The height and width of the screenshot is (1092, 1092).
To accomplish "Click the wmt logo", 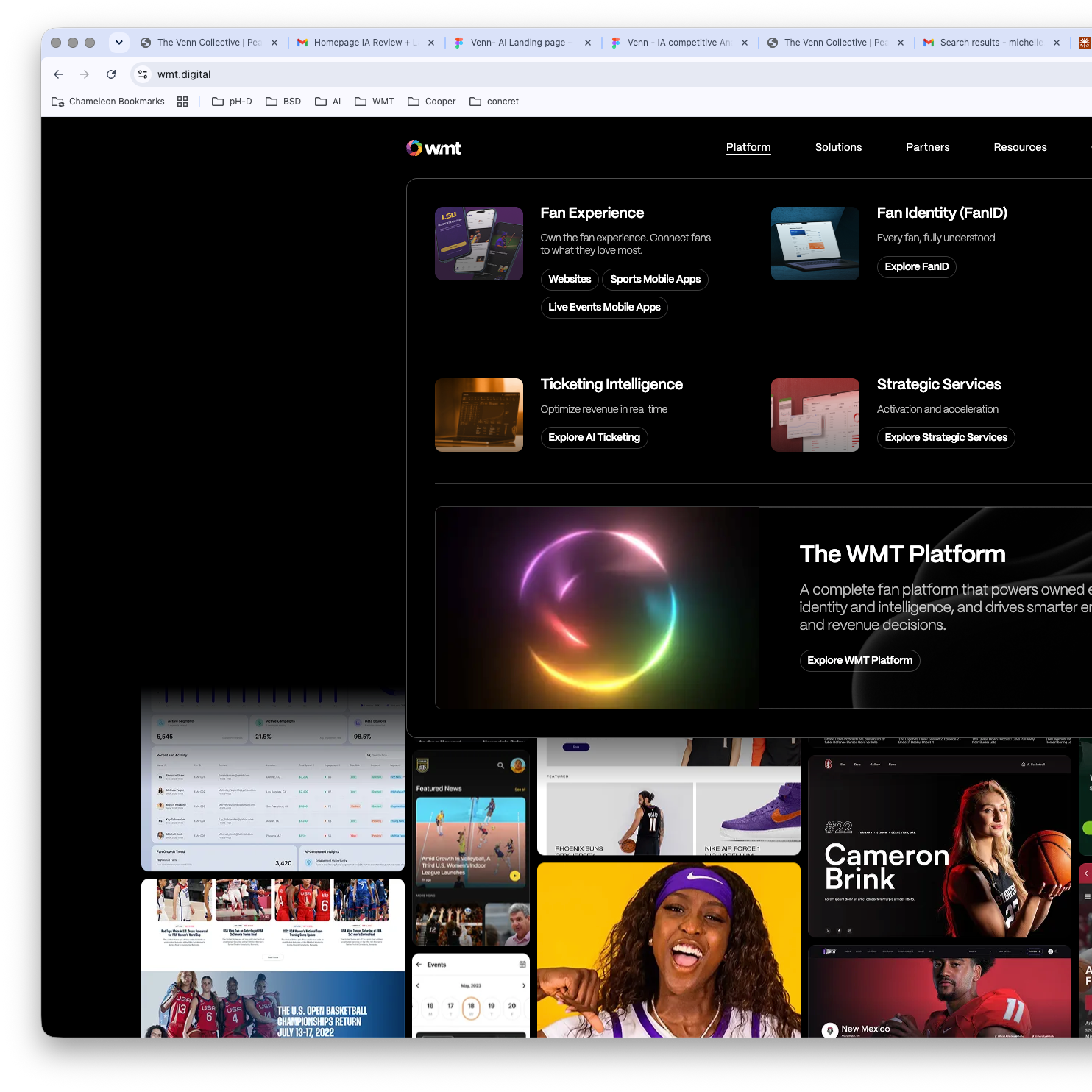I will click(433, 148).
